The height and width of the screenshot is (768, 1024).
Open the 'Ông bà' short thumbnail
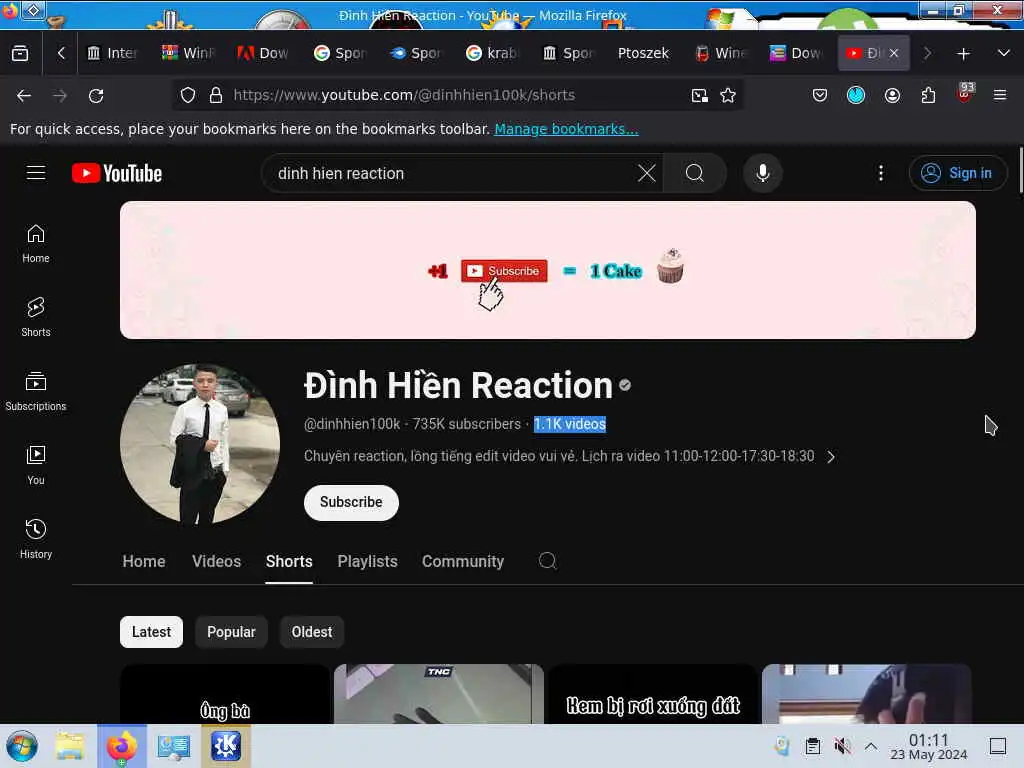[x=225, y=694]
